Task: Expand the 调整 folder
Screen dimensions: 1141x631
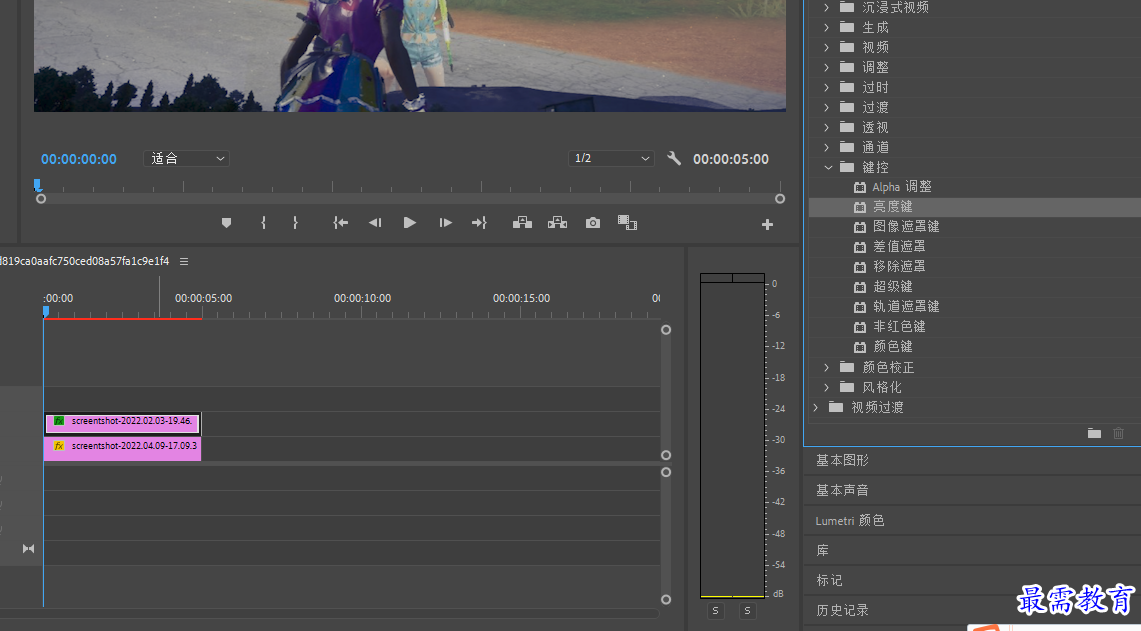Action: click(827, 67)
